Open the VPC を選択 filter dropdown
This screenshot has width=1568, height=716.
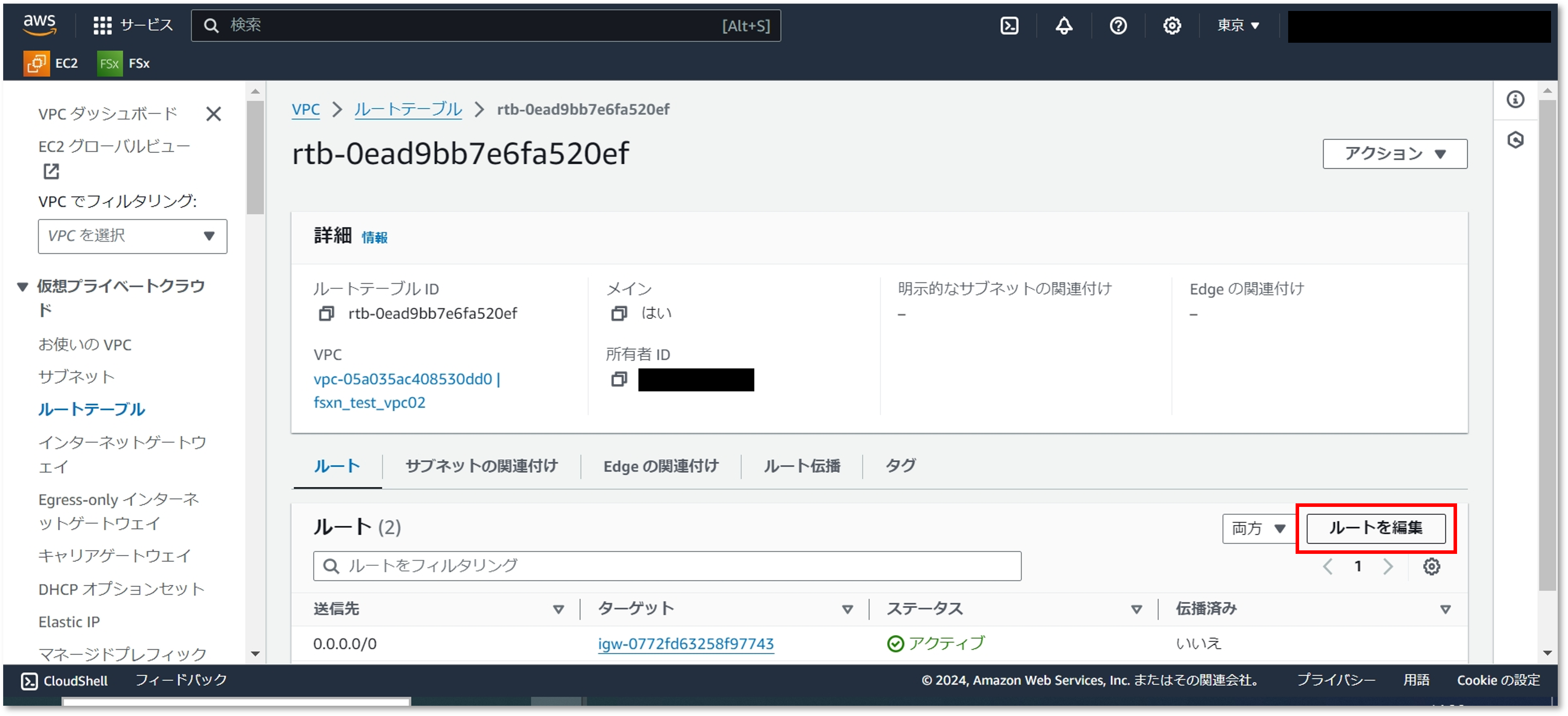coord(132,236)
